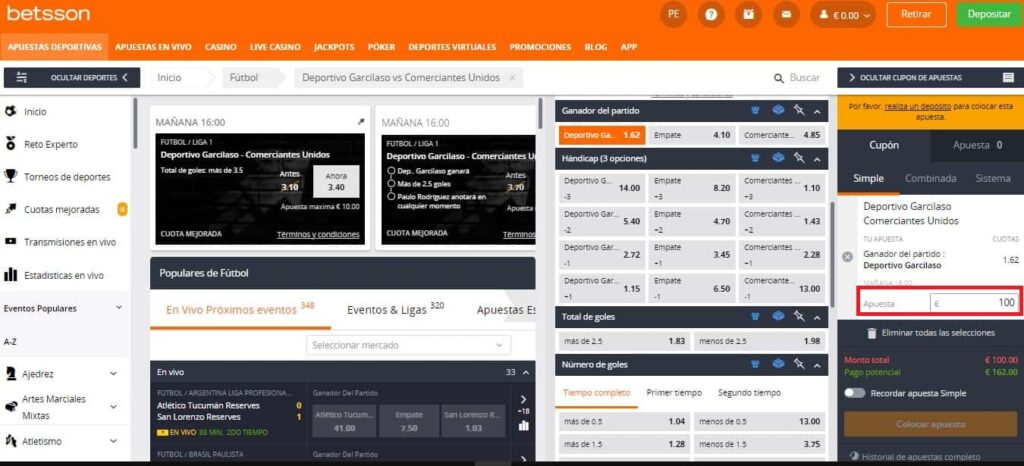Image resolution: width=1024 pixels, height=466 pixels.
Task: Click the Estadísticas en vivo chart icon
Action: pos(10,275)
